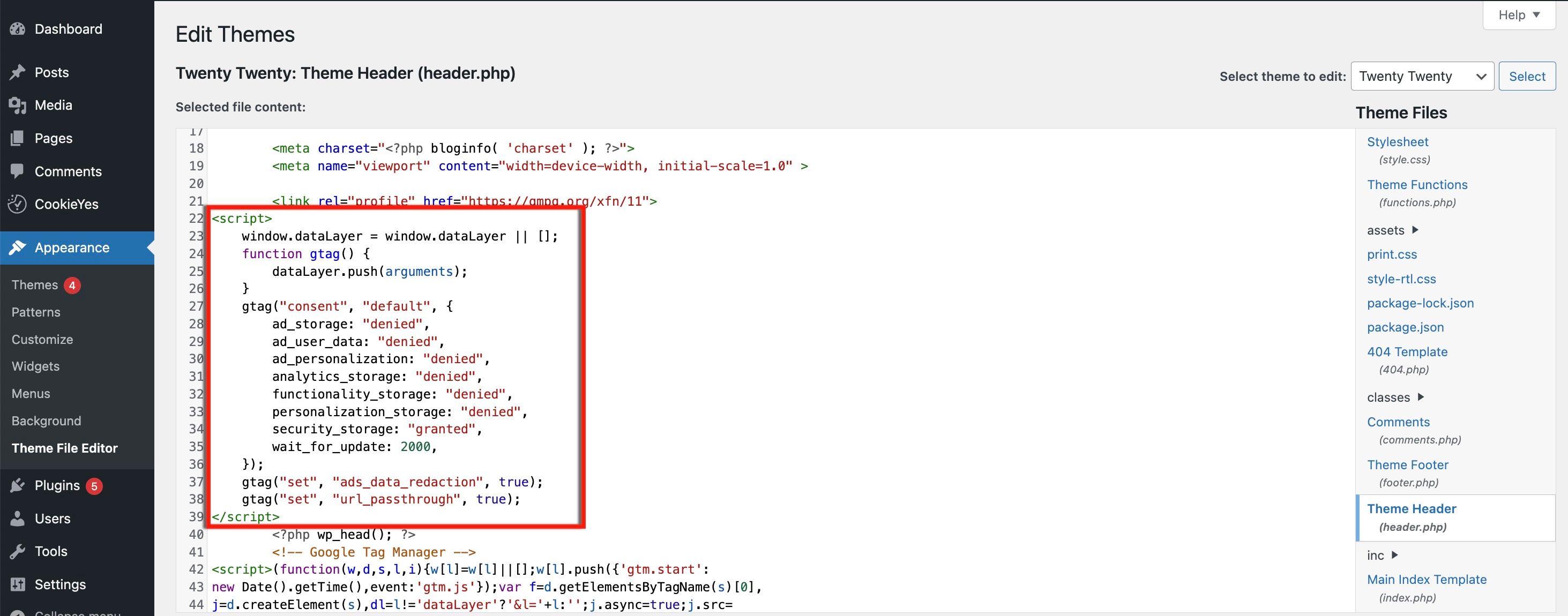Open the style-rtl.css file
This screenshot has width=1568, height=616.
pos(1401,279)
